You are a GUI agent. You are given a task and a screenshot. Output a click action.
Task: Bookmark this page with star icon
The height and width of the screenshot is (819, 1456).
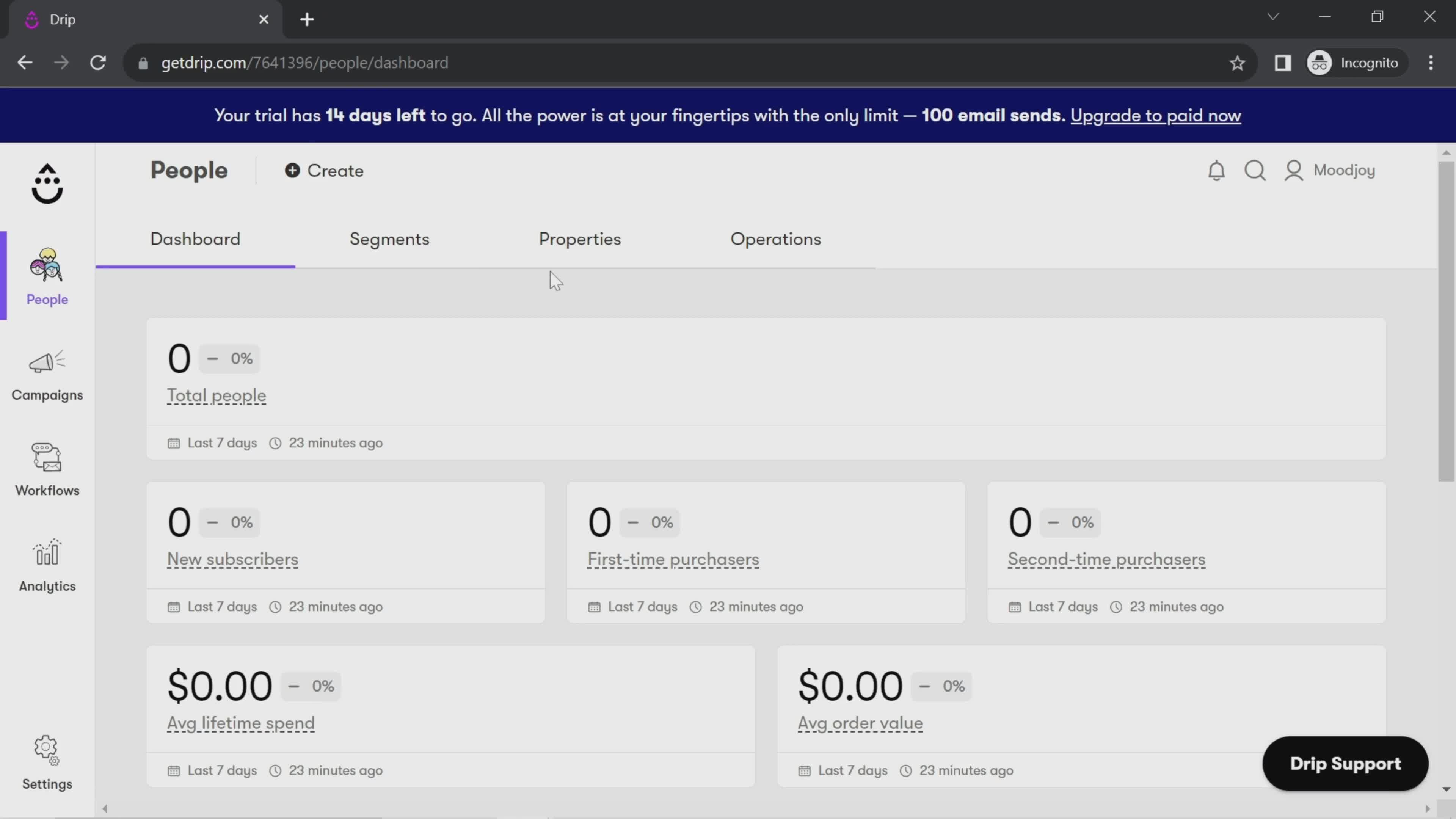(x=1237, y=63)
